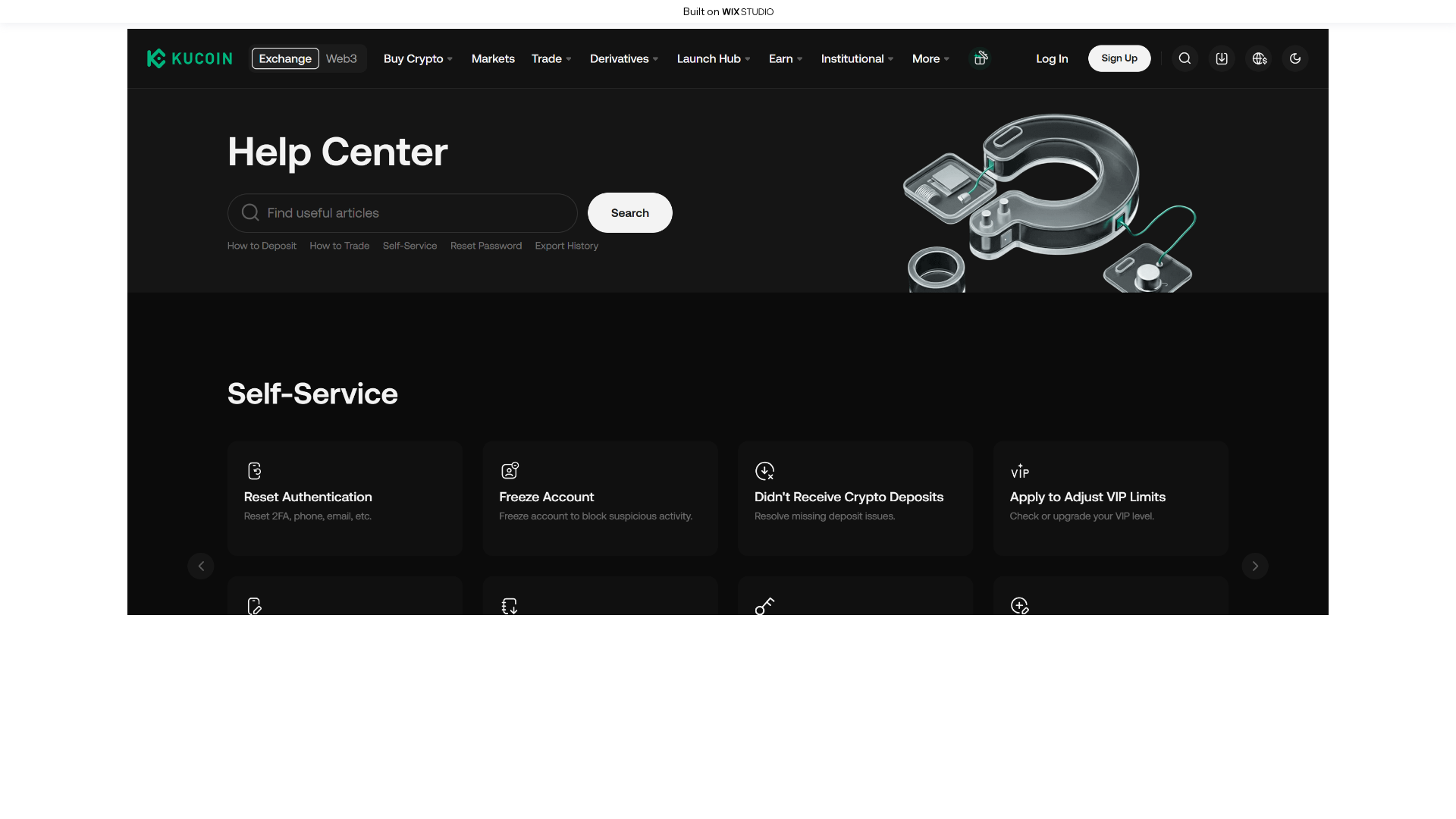Click the header search magnifier icon

pyautogui.click(x=1185, y=58)
